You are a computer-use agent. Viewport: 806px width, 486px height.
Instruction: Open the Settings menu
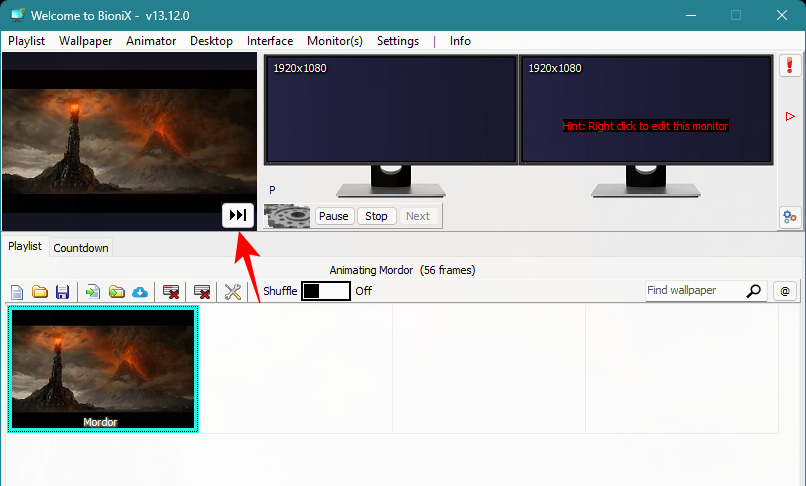pyautogui.click(x=398, y=41)
